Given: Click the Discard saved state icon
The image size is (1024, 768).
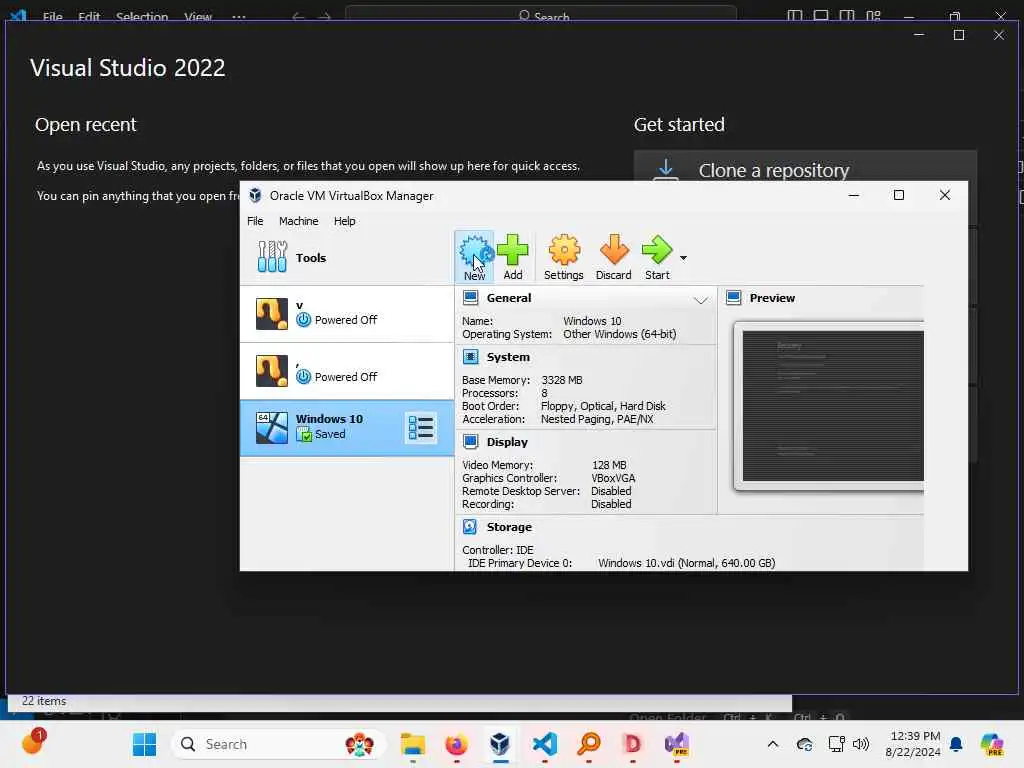Looking at the screenshot, I should (x=613, y=257).
